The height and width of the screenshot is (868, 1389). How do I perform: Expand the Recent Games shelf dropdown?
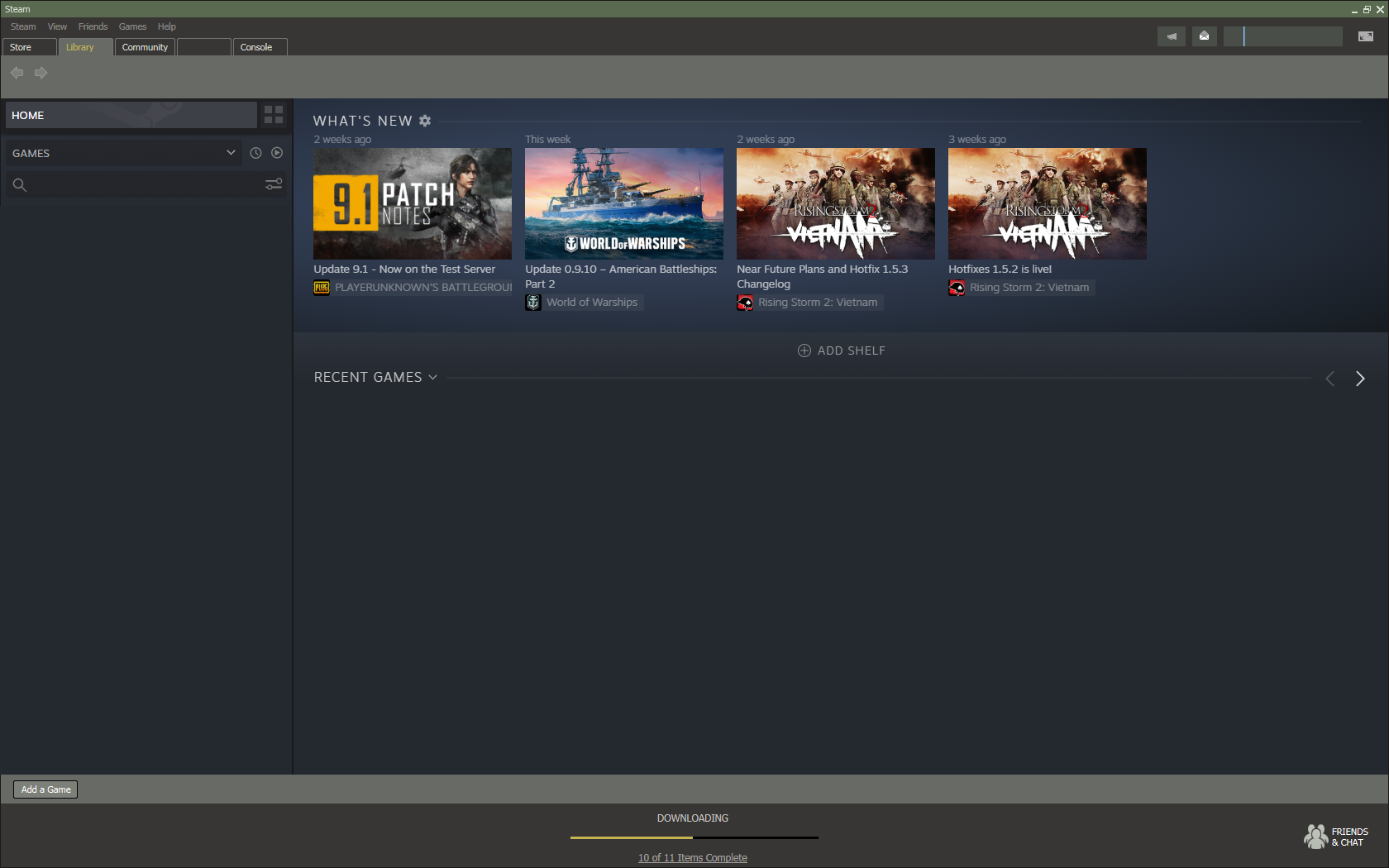(432, 378)
